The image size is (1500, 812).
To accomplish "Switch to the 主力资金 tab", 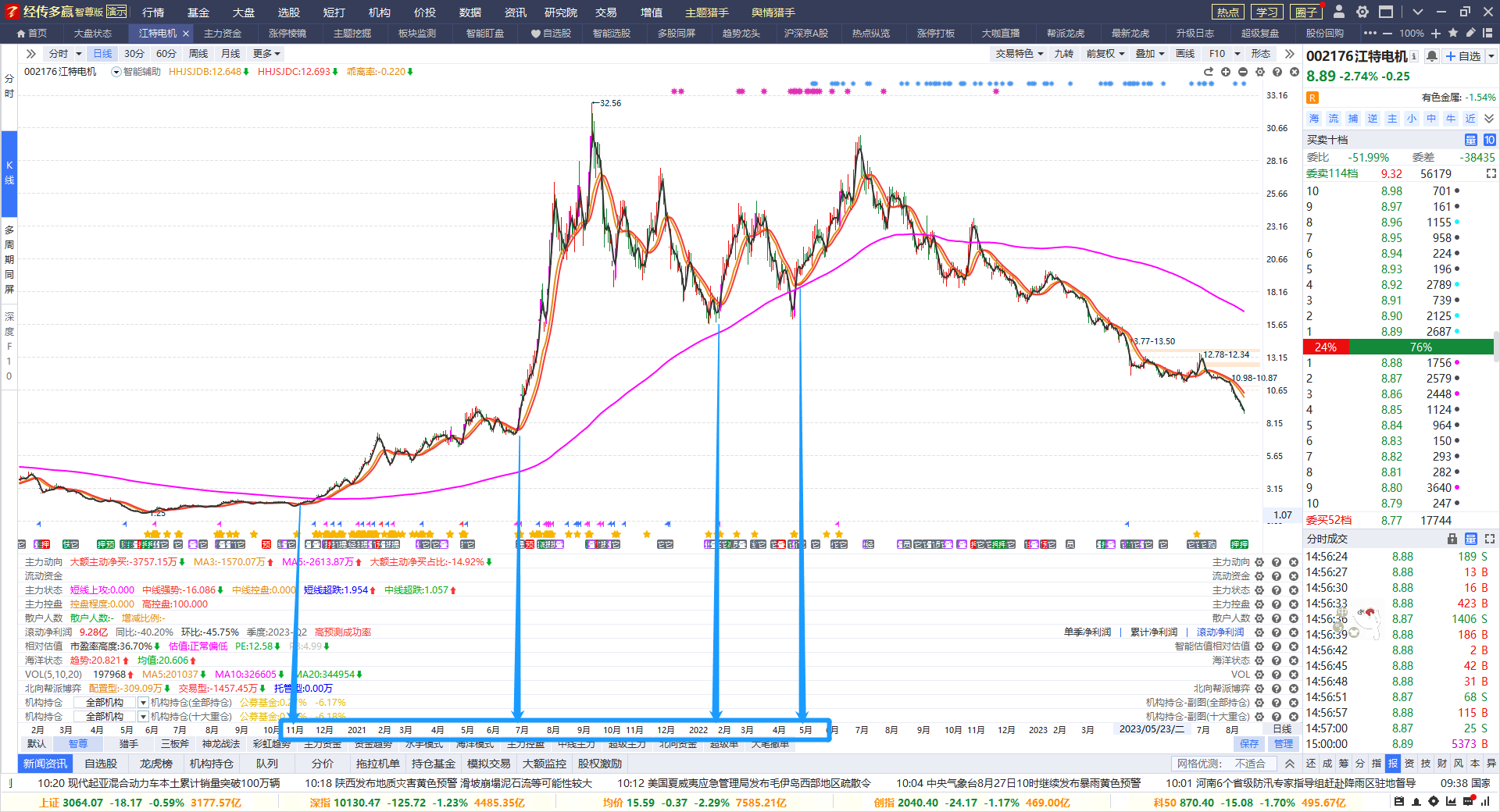I will pos(223,34).
